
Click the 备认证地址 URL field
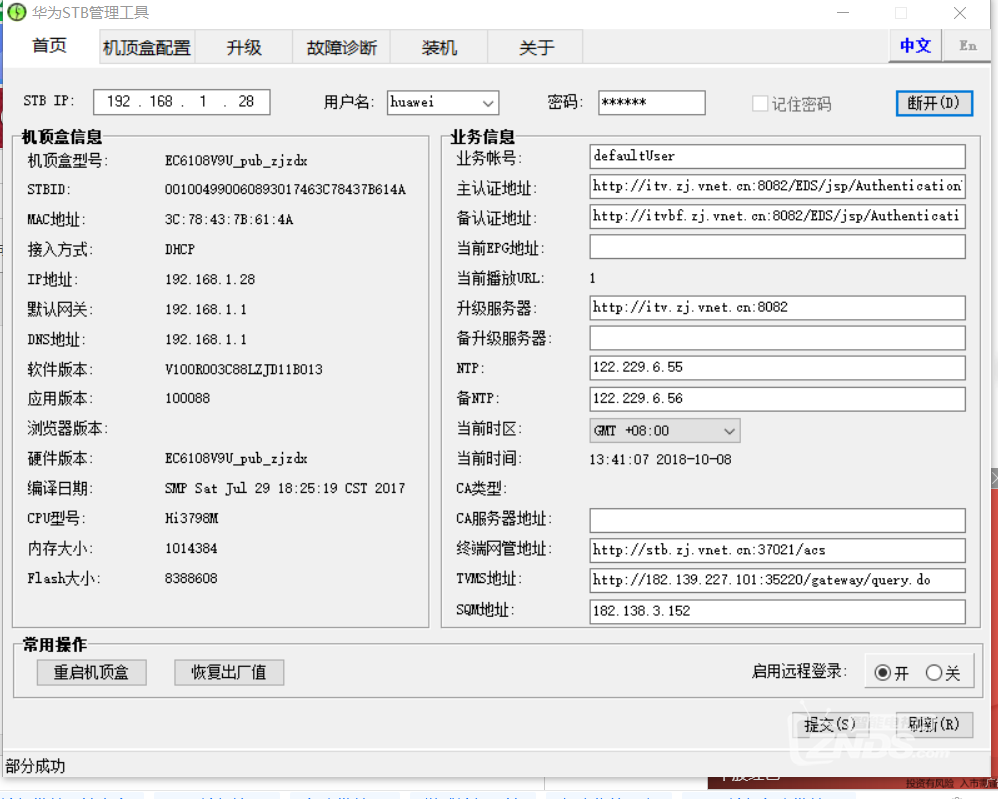tap(777, 216)
